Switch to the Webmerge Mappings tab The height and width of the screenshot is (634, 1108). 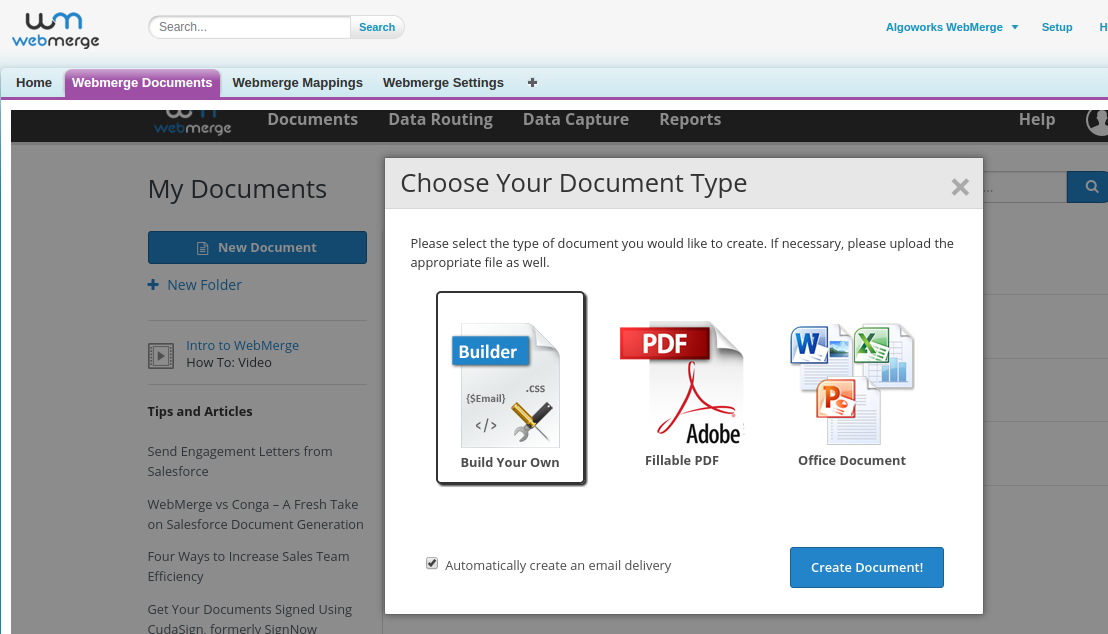[x=297, y=83]
